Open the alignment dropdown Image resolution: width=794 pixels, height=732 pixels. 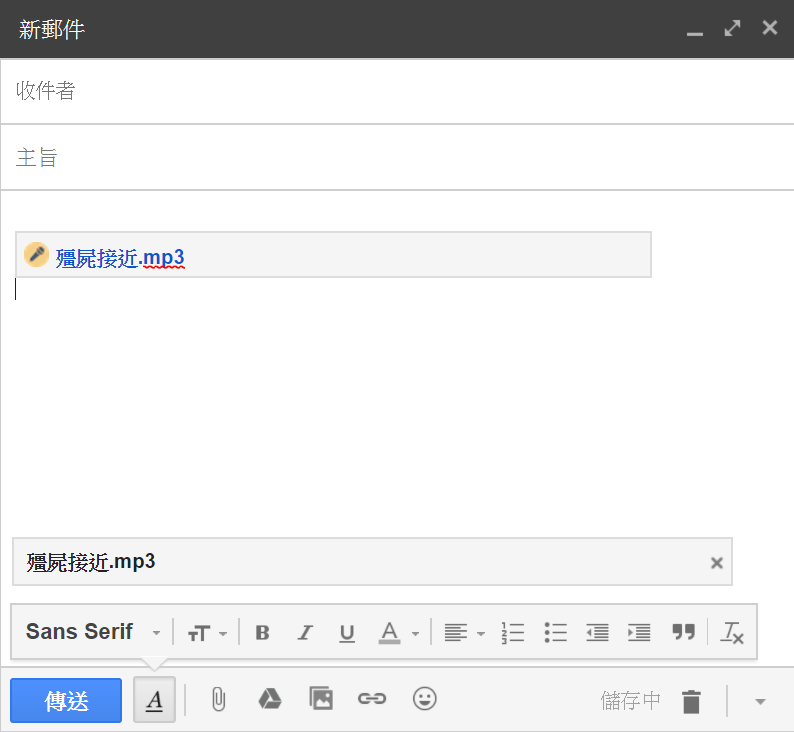pyautogui.click(x=464, y=632)
